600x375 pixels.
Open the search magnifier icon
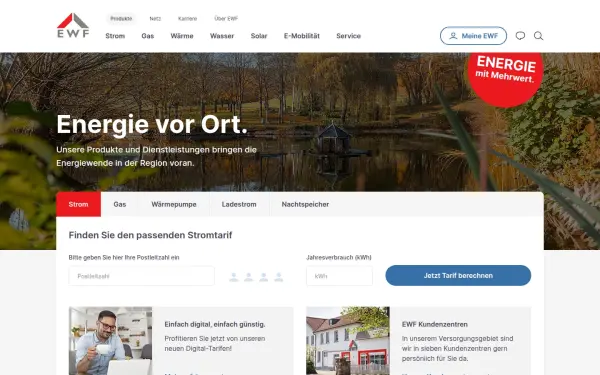538,36
